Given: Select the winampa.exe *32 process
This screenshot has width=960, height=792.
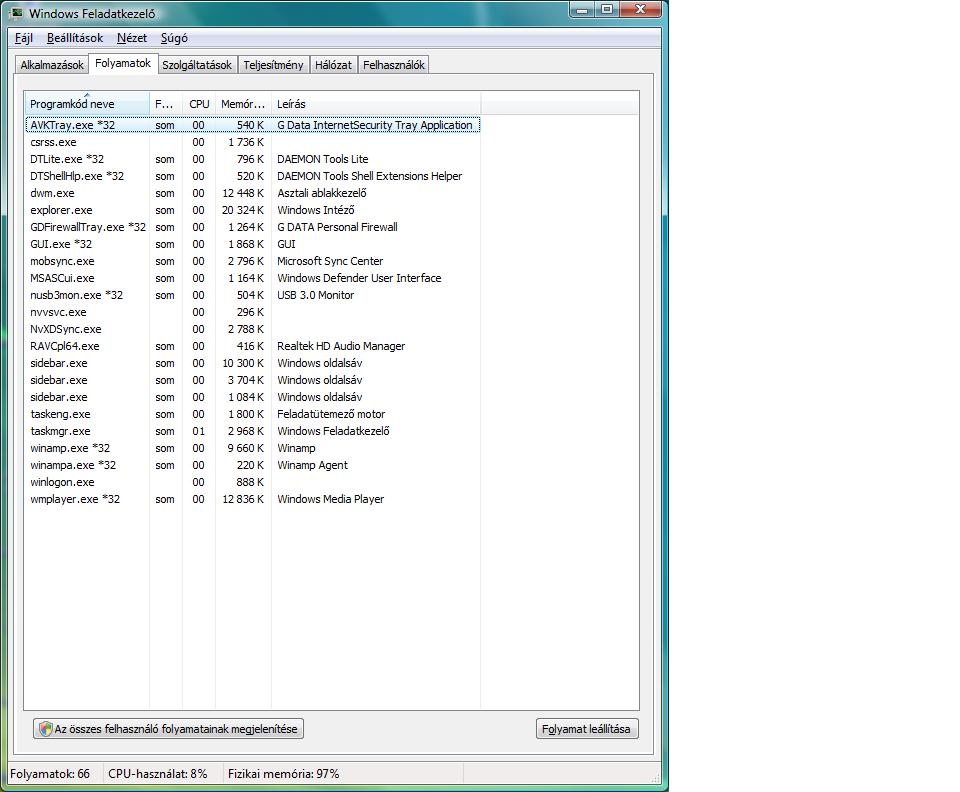Looking at the screenshot, I should pos(252,465).
